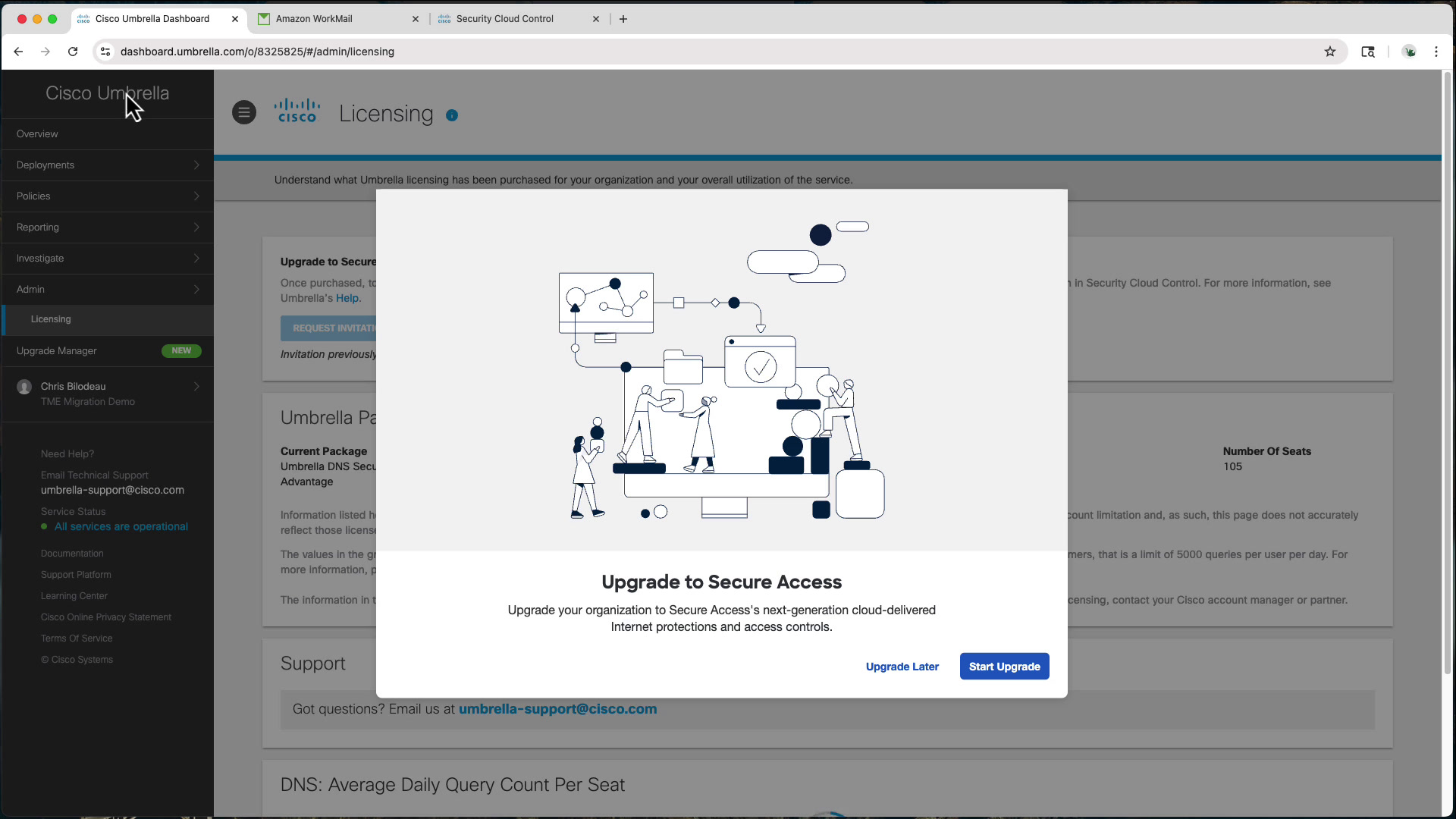
Task: Click the browser forward arrow
Action: coord(45,52)
